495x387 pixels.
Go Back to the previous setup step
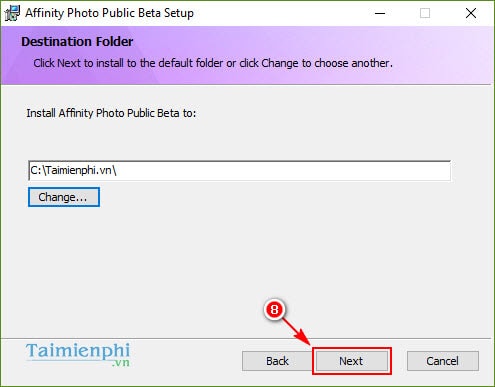pyautogui.click(x=277, y=361)
